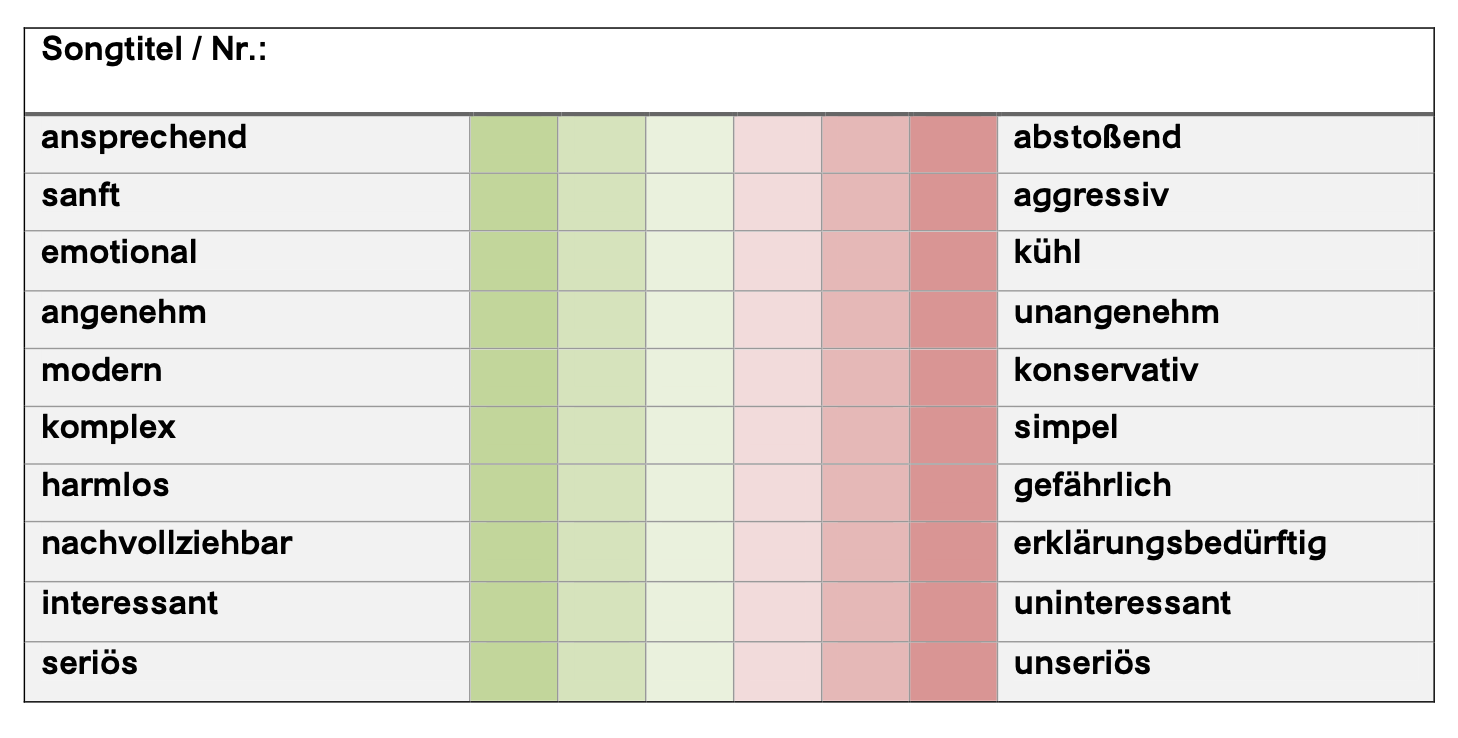This screenshot has height=738, width=1458.
Task: Choose lightest pink cell in uninteressant row
Action: point(777,611)
